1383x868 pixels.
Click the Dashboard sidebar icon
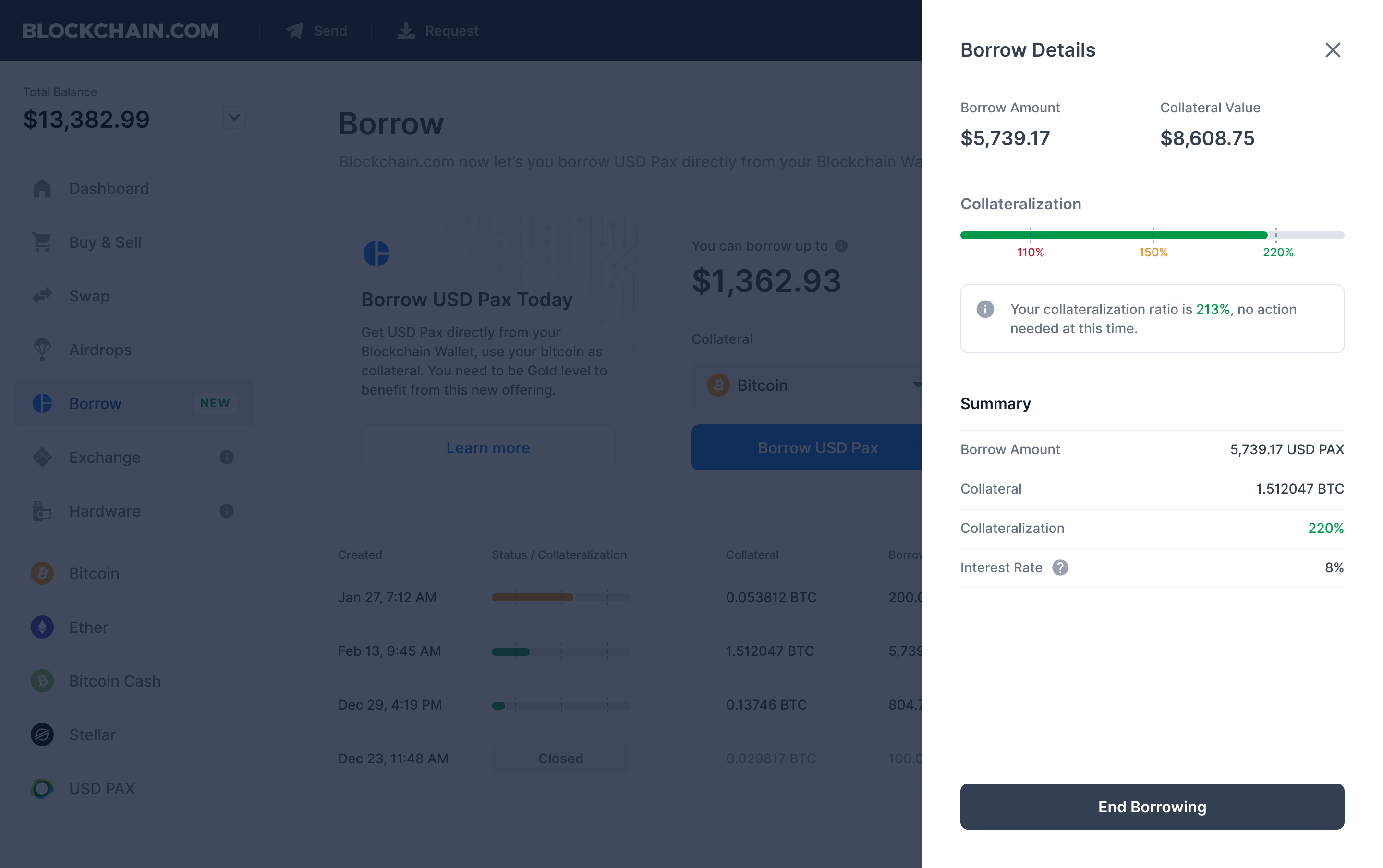tap(41, 188)
